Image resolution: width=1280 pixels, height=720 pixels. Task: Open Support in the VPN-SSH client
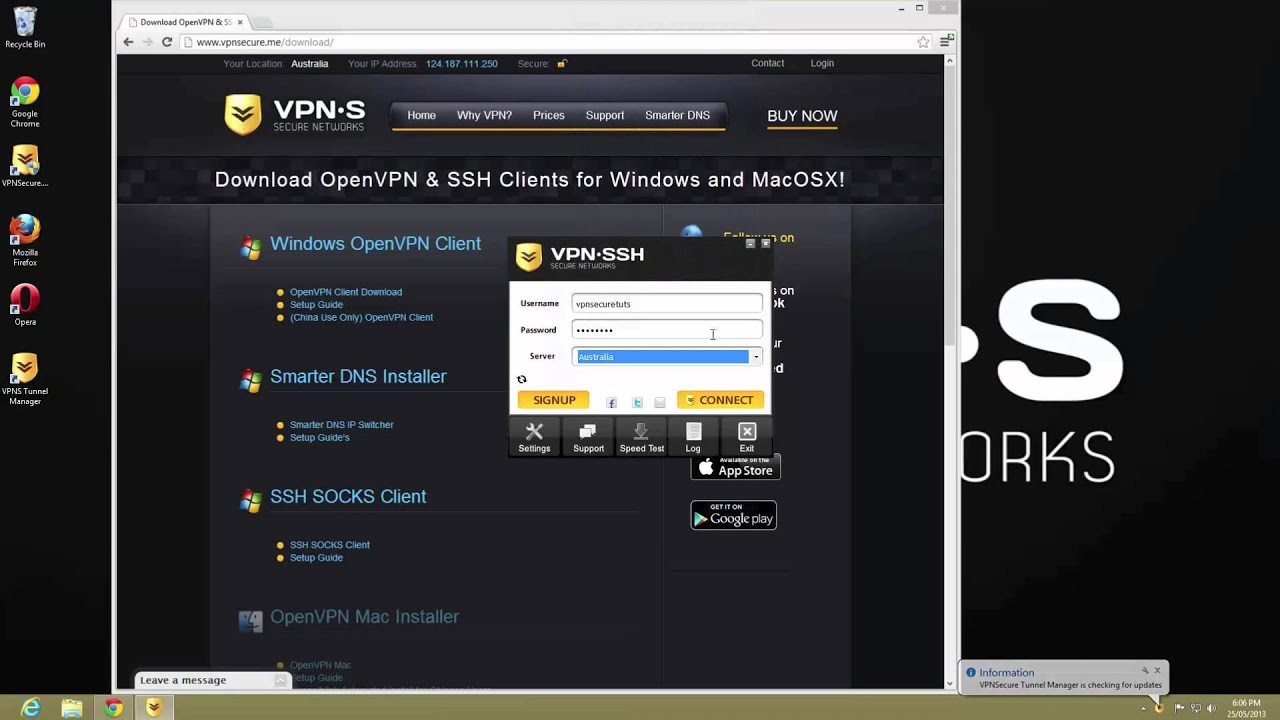(588, 437)
